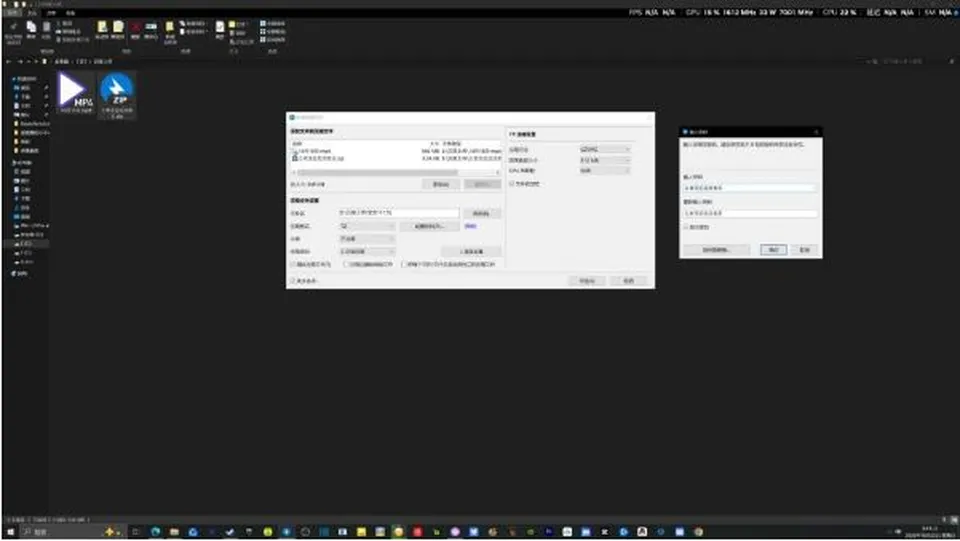Viewport: 960px width, 541px height.
Task: Click the Set password button in archive dialog
Action: [429, 226]
